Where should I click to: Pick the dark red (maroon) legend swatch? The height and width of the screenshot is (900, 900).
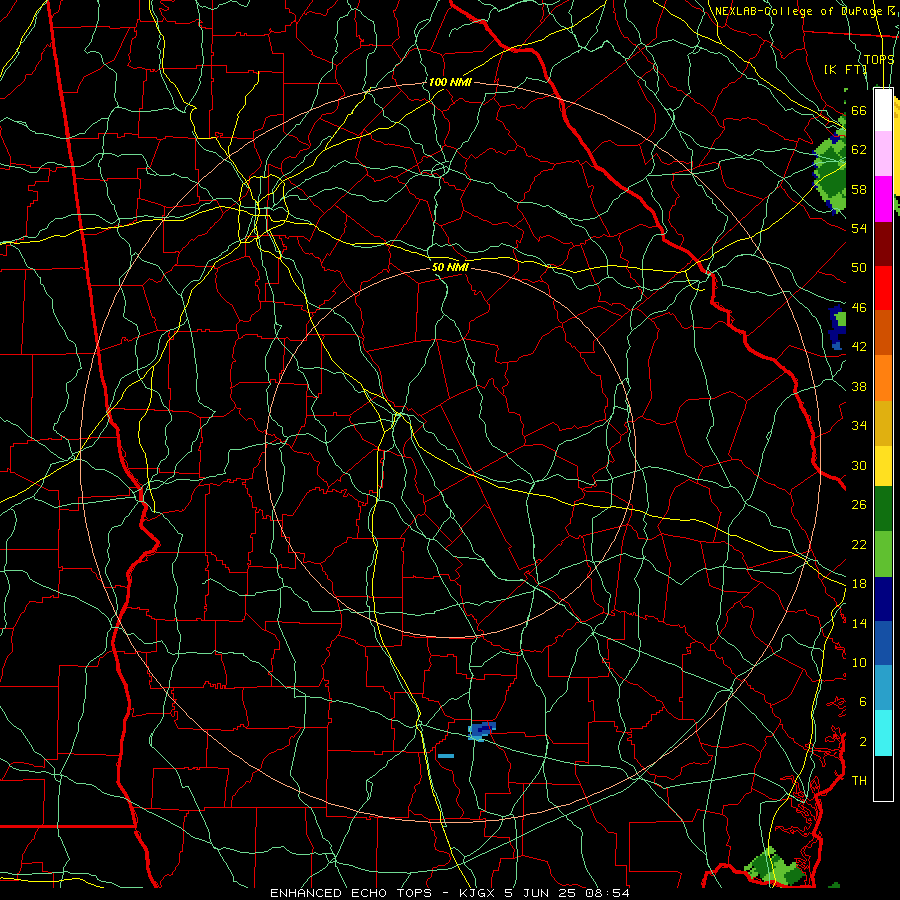click(x=883, y=243)
